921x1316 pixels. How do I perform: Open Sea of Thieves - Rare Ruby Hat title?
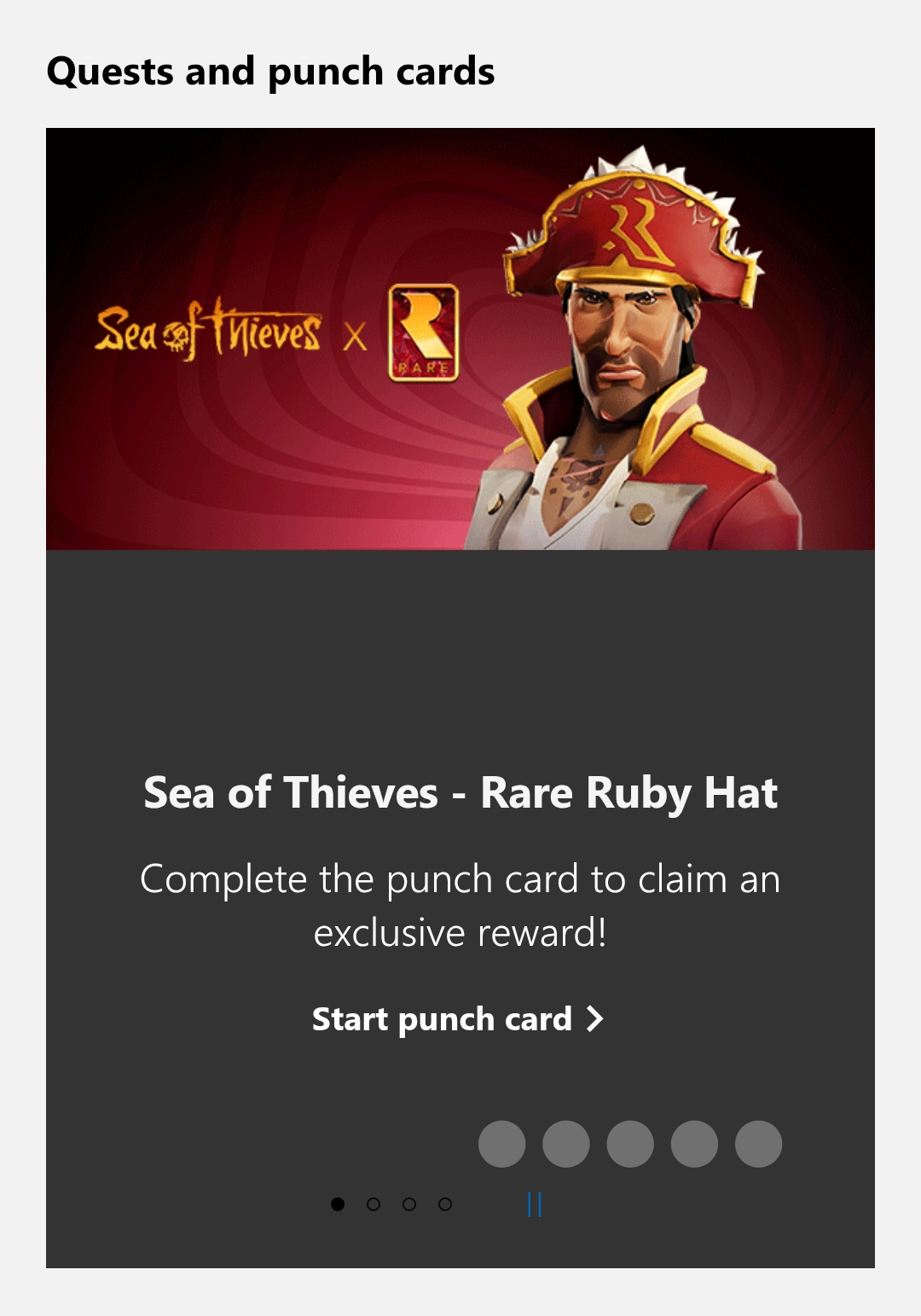[x=460, y=793]
